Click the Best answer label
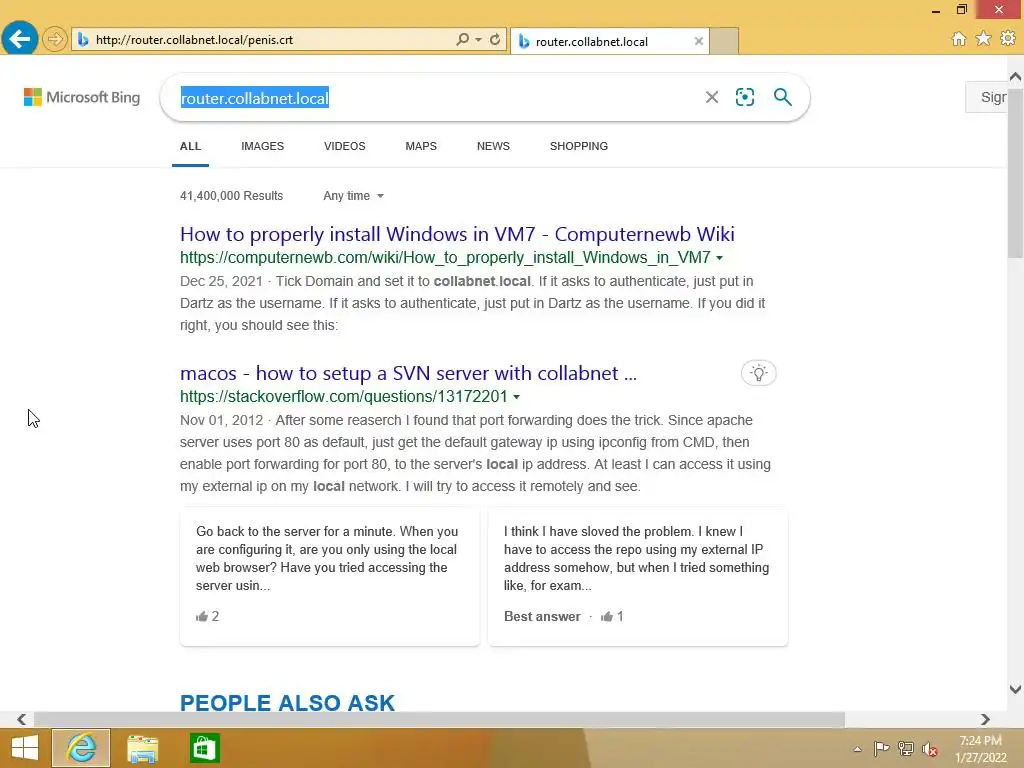Screen dimensions: 1024x768 pos(542,616)
